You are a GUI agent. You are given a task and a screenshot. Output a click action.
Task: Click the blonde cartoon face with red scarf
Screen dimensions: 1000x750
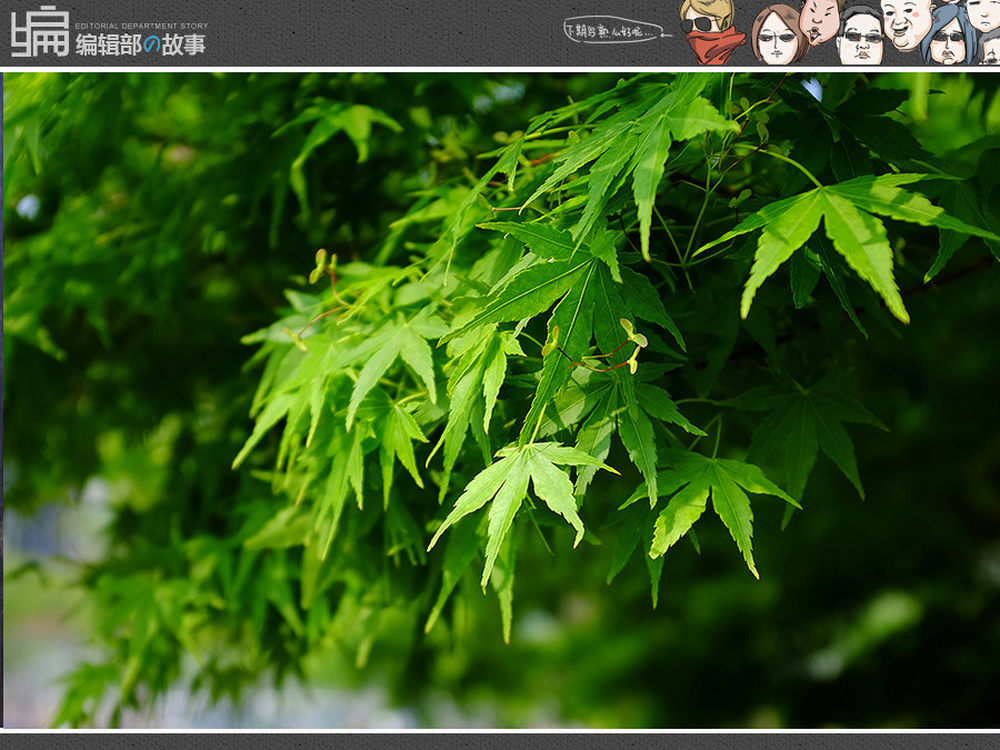tap(710, 32)
